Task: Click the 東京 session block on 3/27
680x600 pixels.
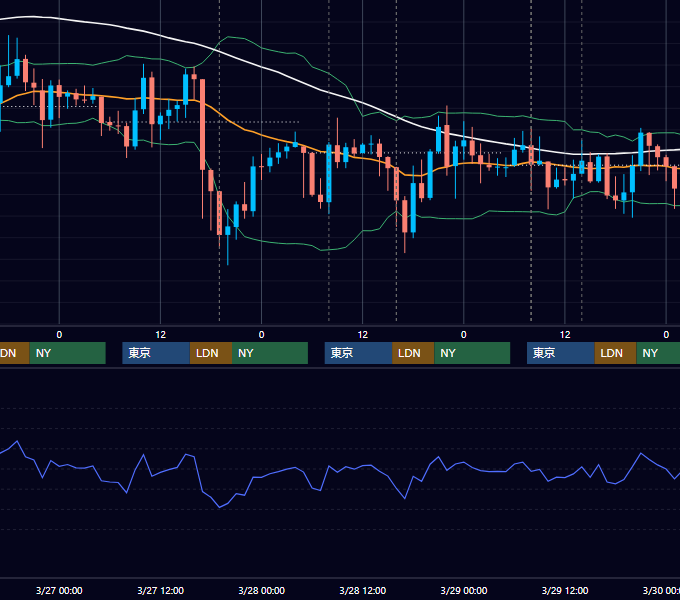Action: click(x=156, y=353)
